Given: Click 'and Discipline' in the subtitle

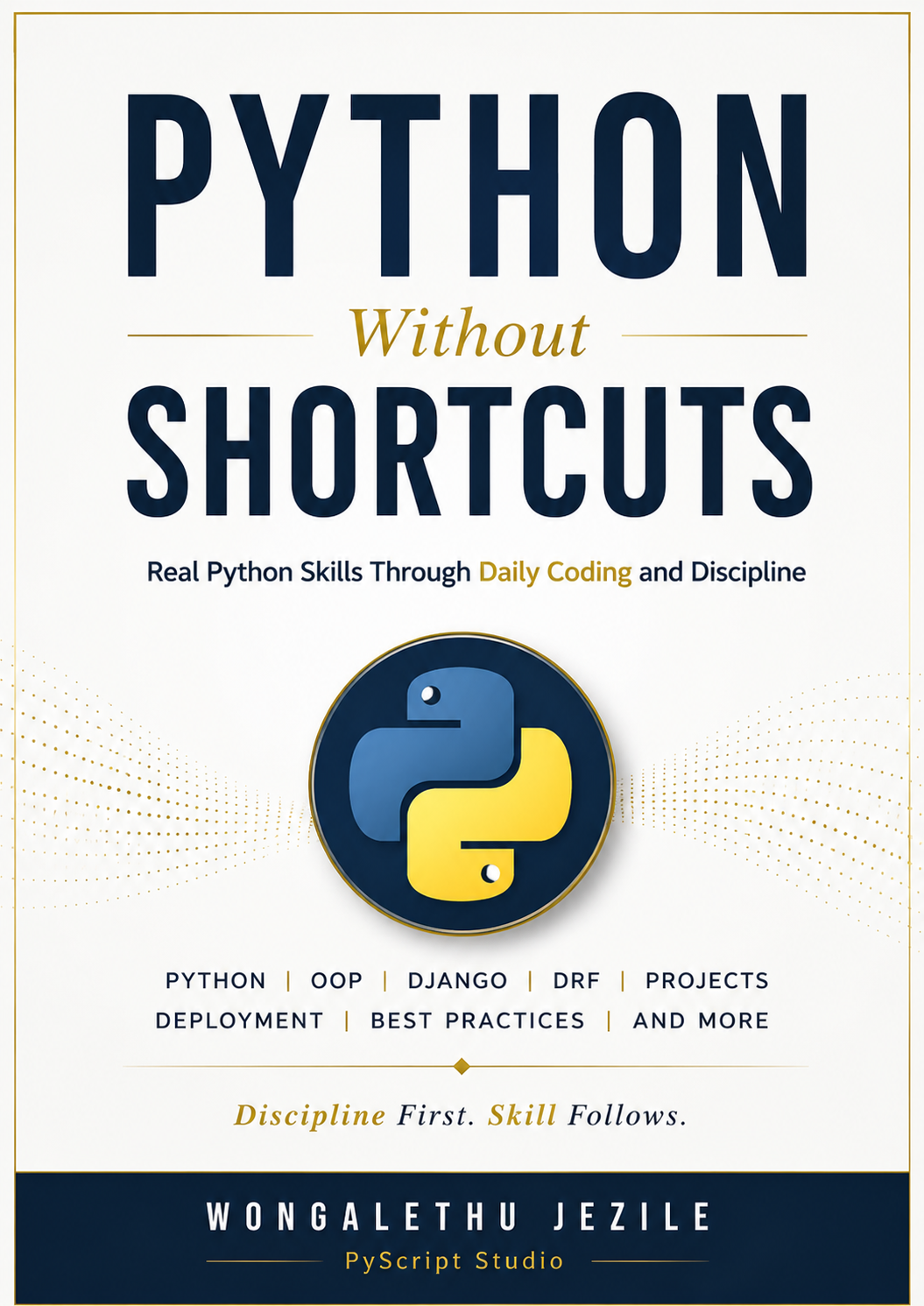Looking at the screenshot, I should click(x=722, y=573).
